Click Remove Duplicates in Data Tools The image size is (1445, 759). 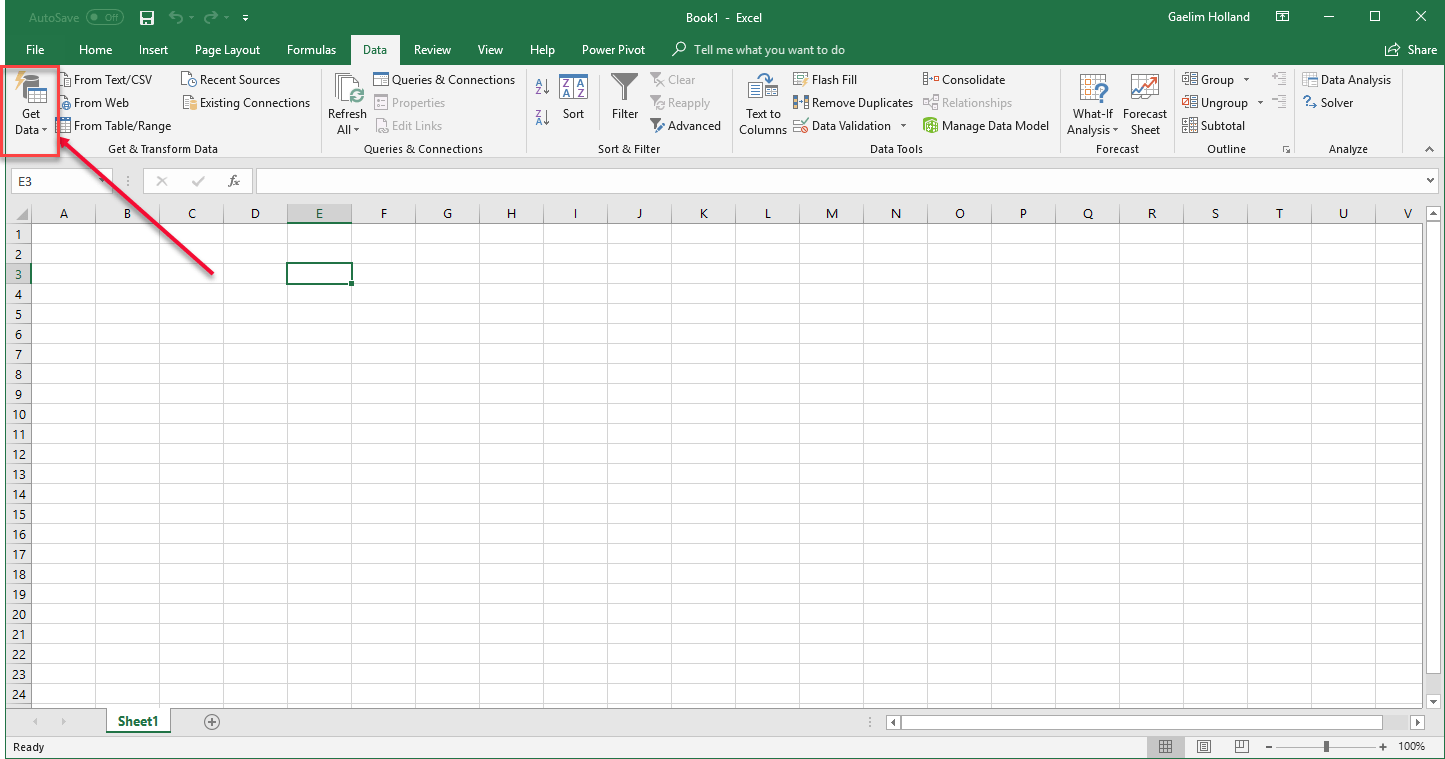[853, 103]
